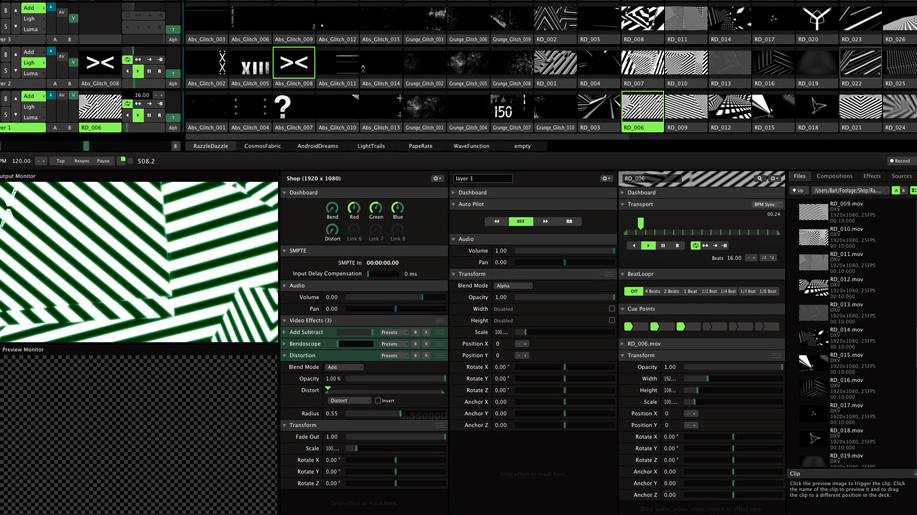917x515 pixels.
Task: Collapse the SMPTE section
Action: [285, 251]
